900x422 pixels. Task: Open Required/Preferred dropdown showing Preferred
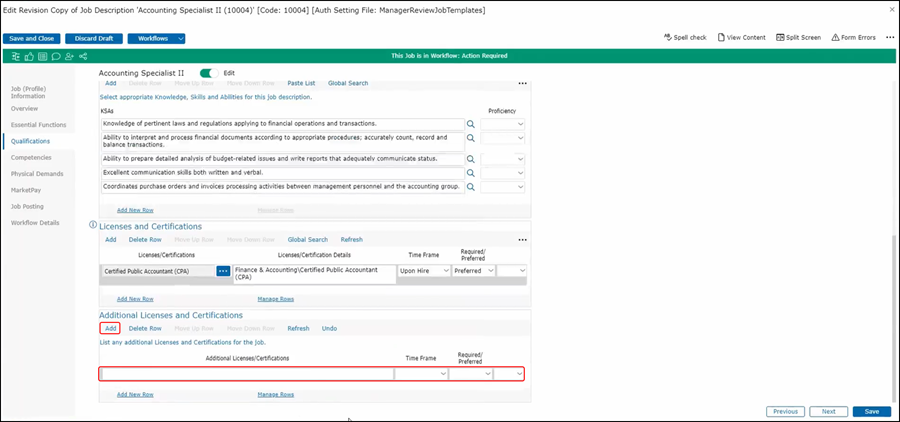pos(471,271)
